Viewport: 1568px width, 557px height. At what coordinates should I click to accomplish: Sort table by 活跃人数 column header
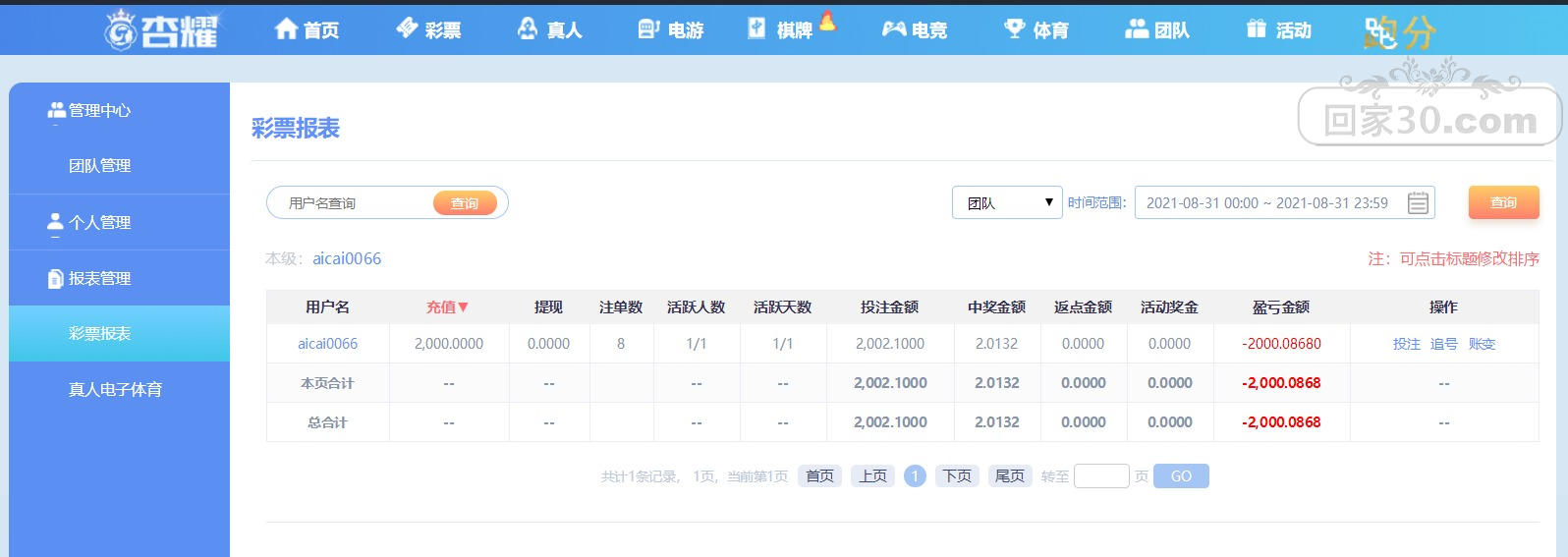click(696, 307)
